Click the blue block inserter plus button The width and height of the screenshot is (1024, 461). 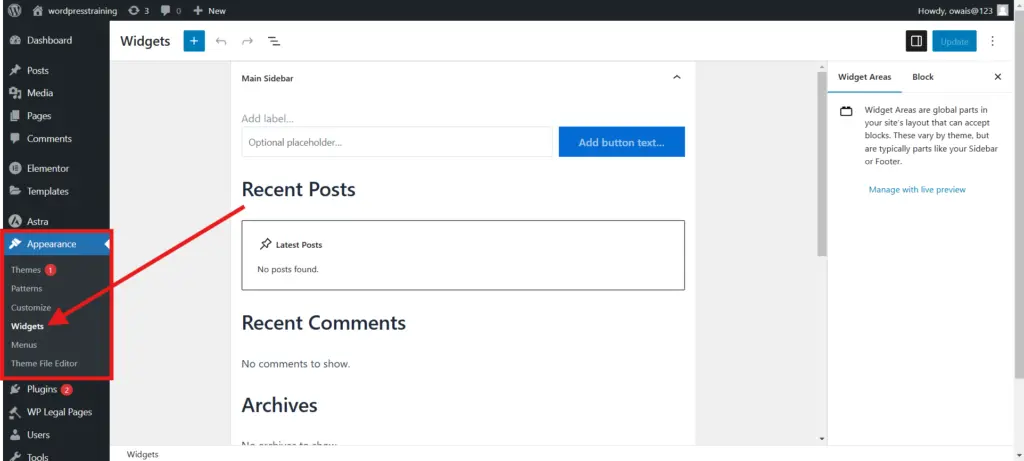pyautogui.click(x=194, y=41)
